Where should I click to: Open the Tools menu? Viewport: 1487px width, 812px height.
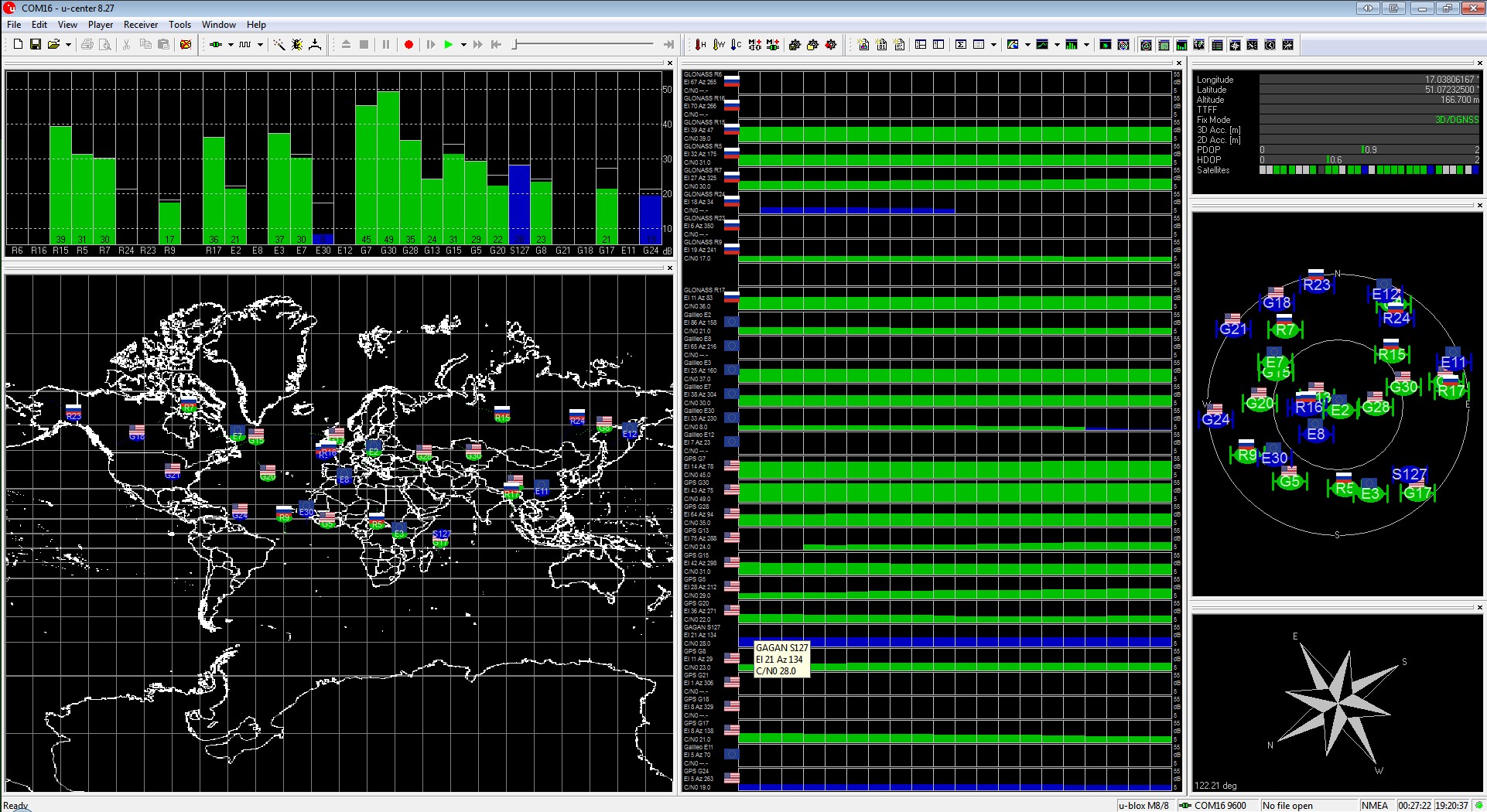179,25
